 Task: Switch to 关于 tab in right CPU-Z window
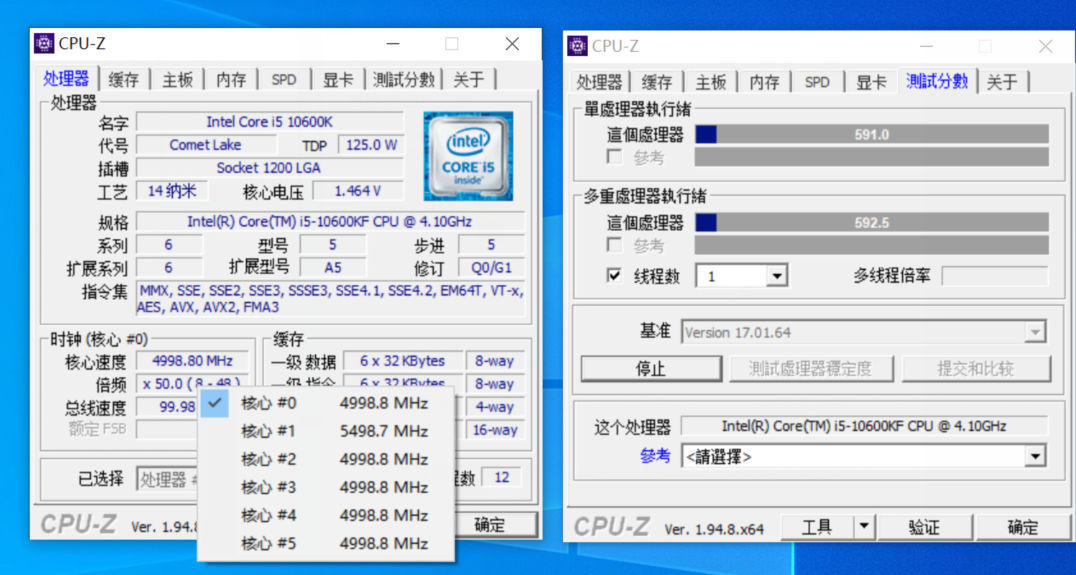[x=1002, y=82]
